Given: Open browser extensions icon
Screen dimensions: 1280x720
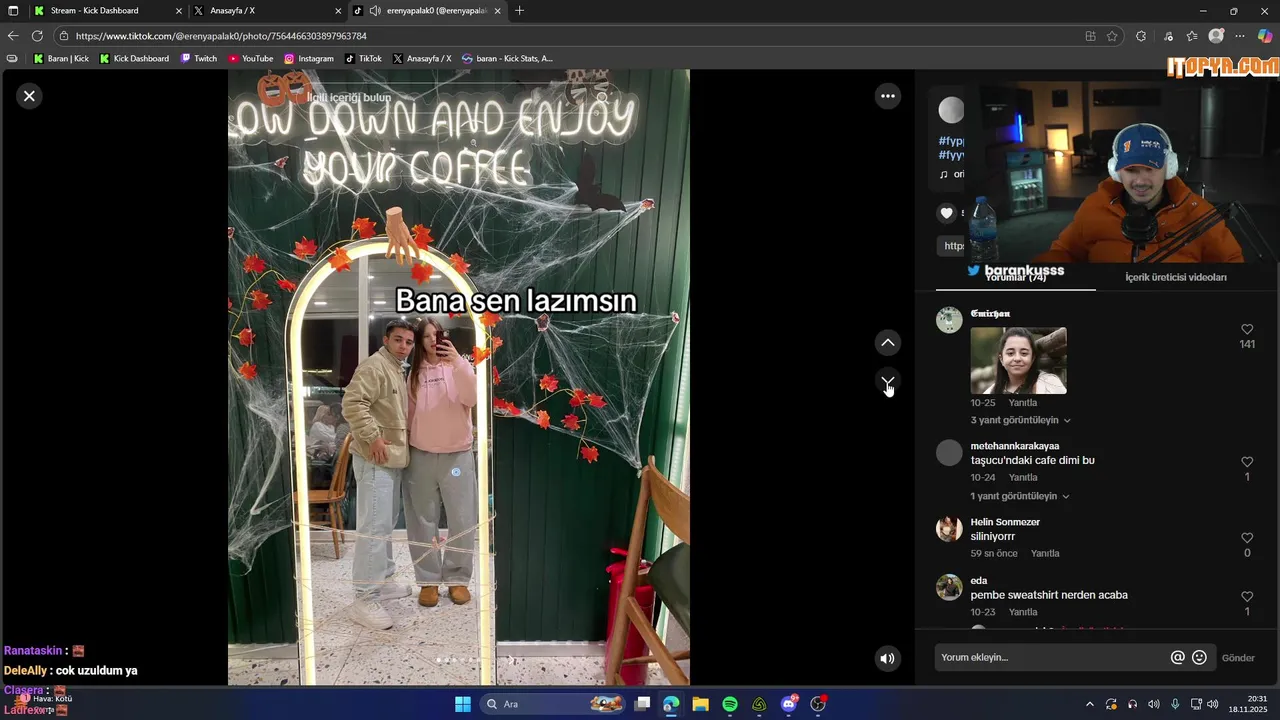Looking at the screenshot, I should click(x=1141, y=36).
